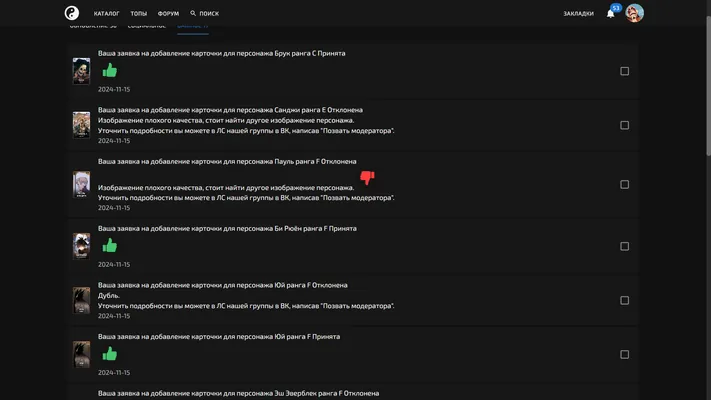Click 'Изображение плохого качества' under Санджи
The width and height of the screenshot is (711, 400).
pyautogui.click(x=226, y=120)
